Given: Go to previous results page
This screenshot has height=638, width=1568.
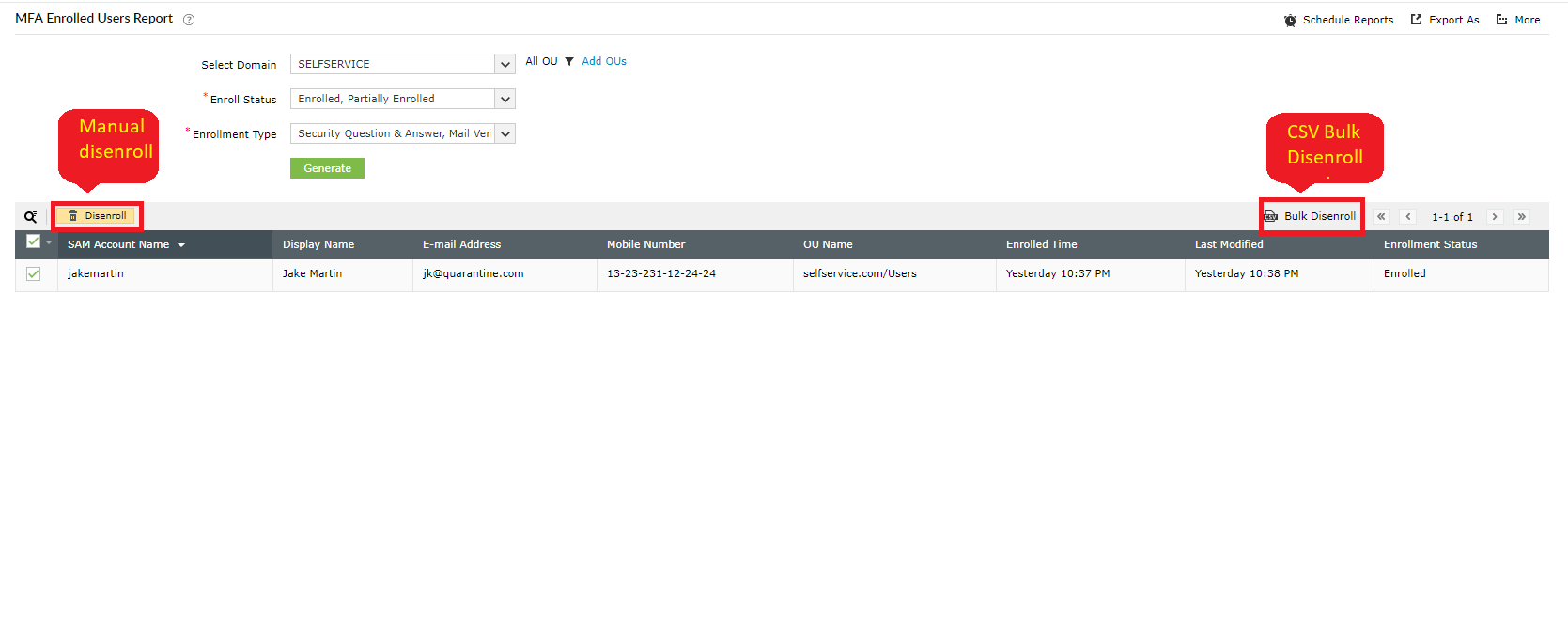Looking at the screenshot, I should [x=1407, y=216].
